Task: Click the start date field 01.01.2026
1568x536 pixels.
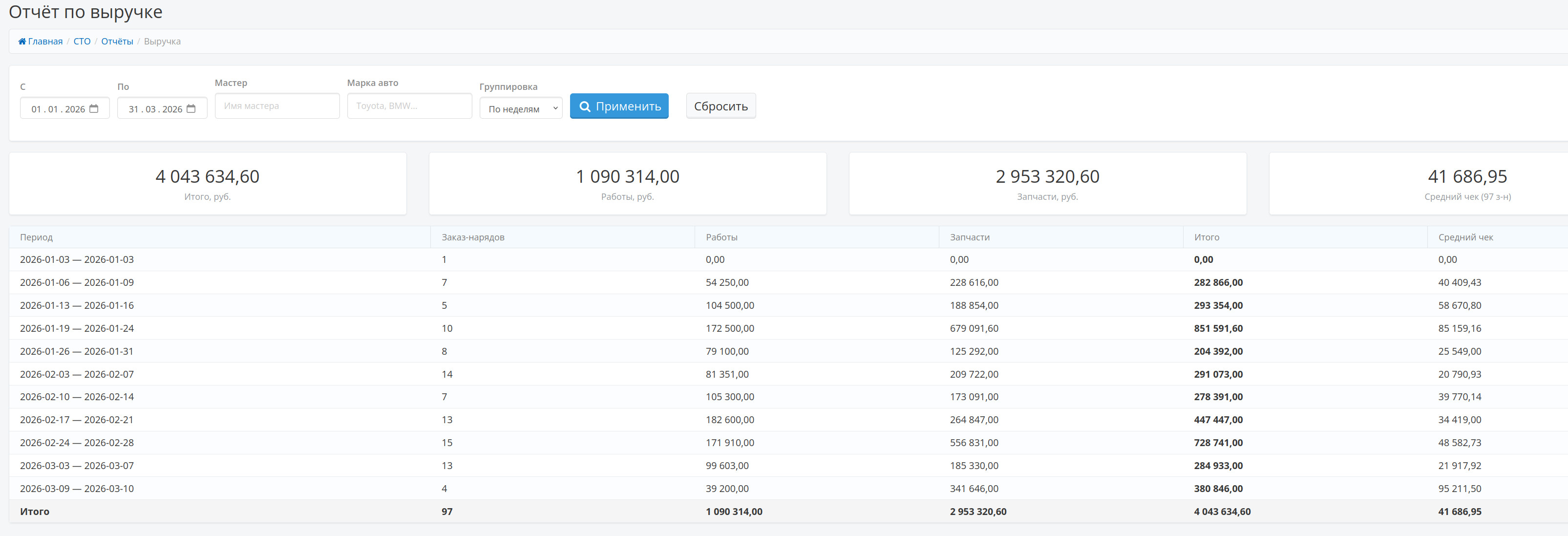Action: [x=58, y=109]
